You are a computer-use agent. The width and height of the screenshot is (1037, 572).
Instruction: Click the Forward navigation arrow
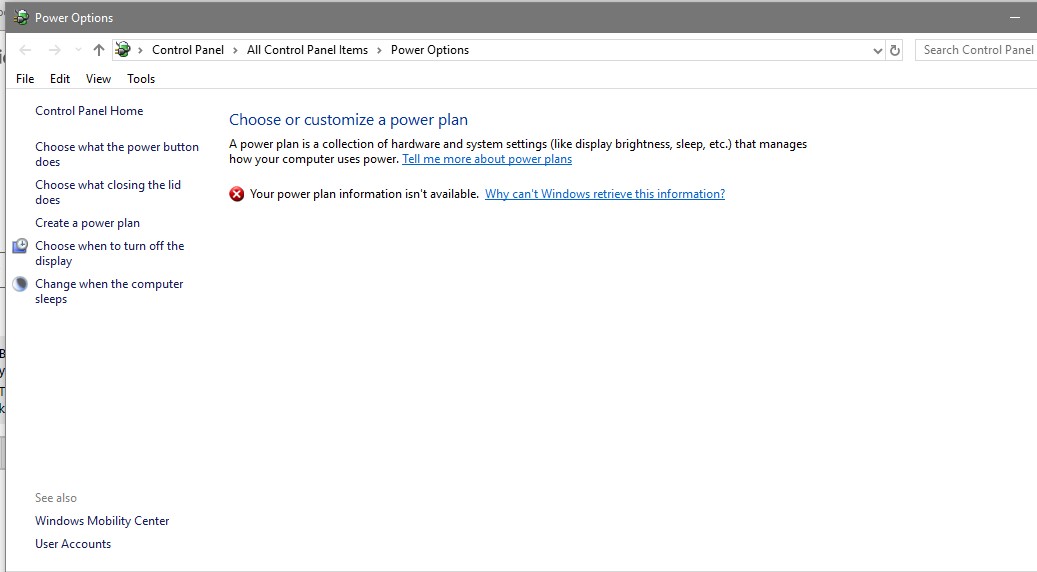pyautogui.click(x=55, y=50)
